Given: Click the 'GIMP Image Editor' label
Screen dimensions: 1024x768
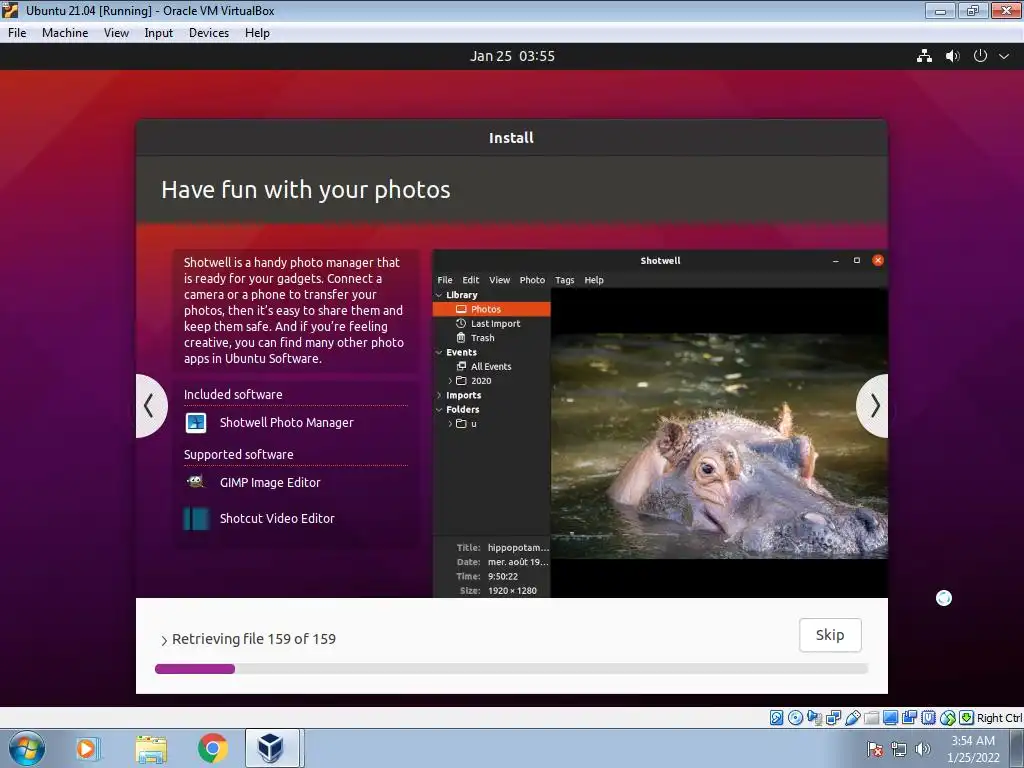Looking at the screenshot, I should pos(270,483).
